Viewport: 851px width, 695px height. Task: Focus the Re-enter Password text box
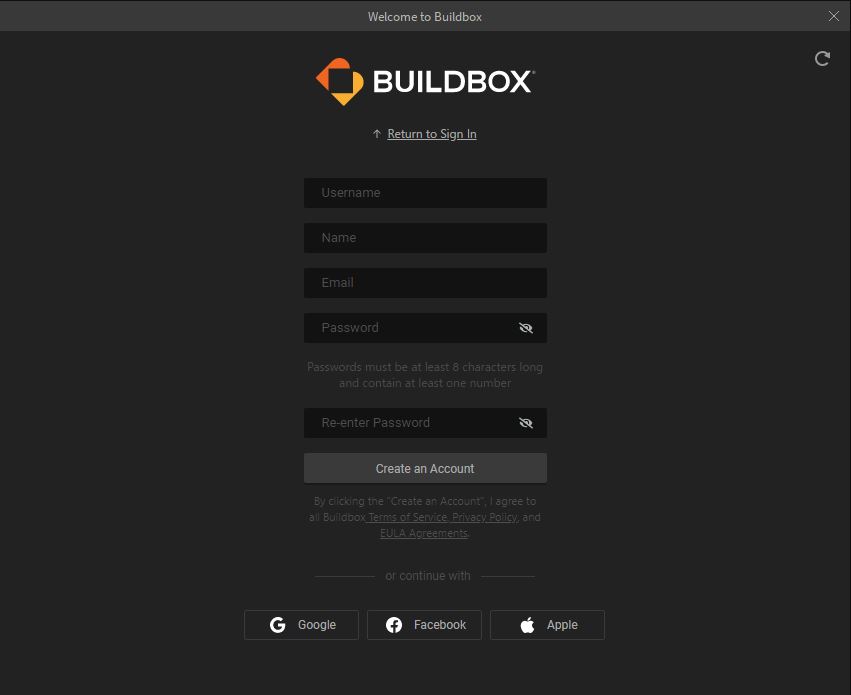410,423
